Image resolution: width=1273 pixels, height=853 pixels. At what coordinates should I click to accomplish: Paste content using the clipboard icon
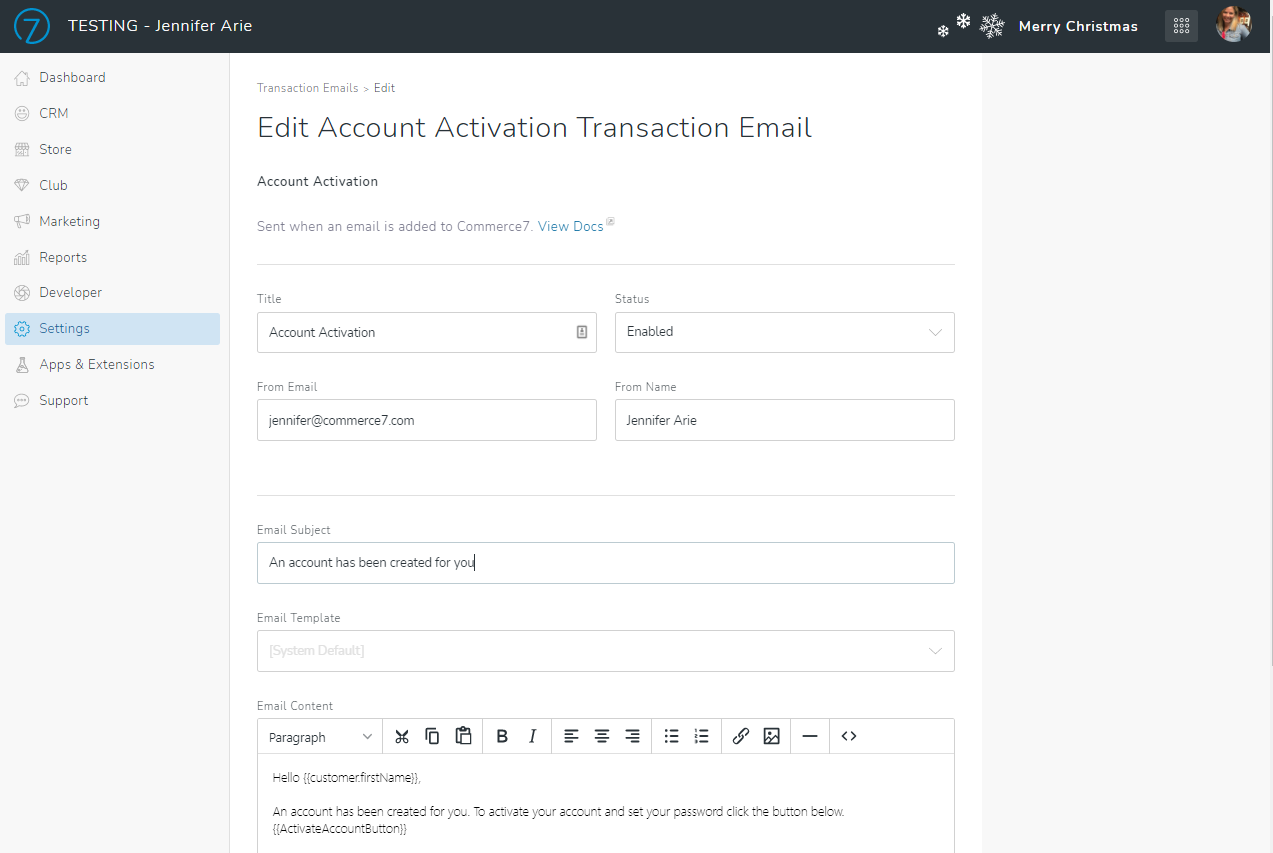(x=463, y=736)
